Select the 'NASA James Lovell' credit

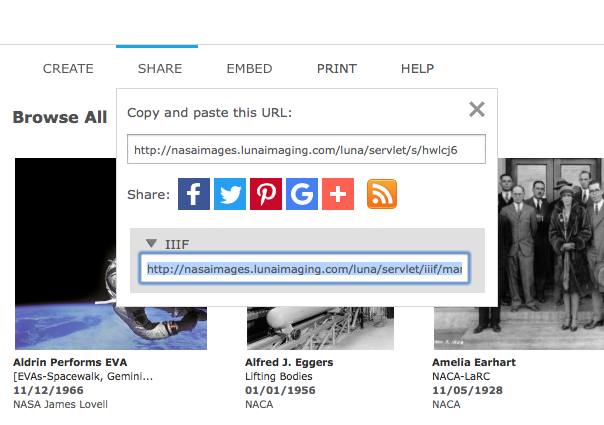[60, 404]
